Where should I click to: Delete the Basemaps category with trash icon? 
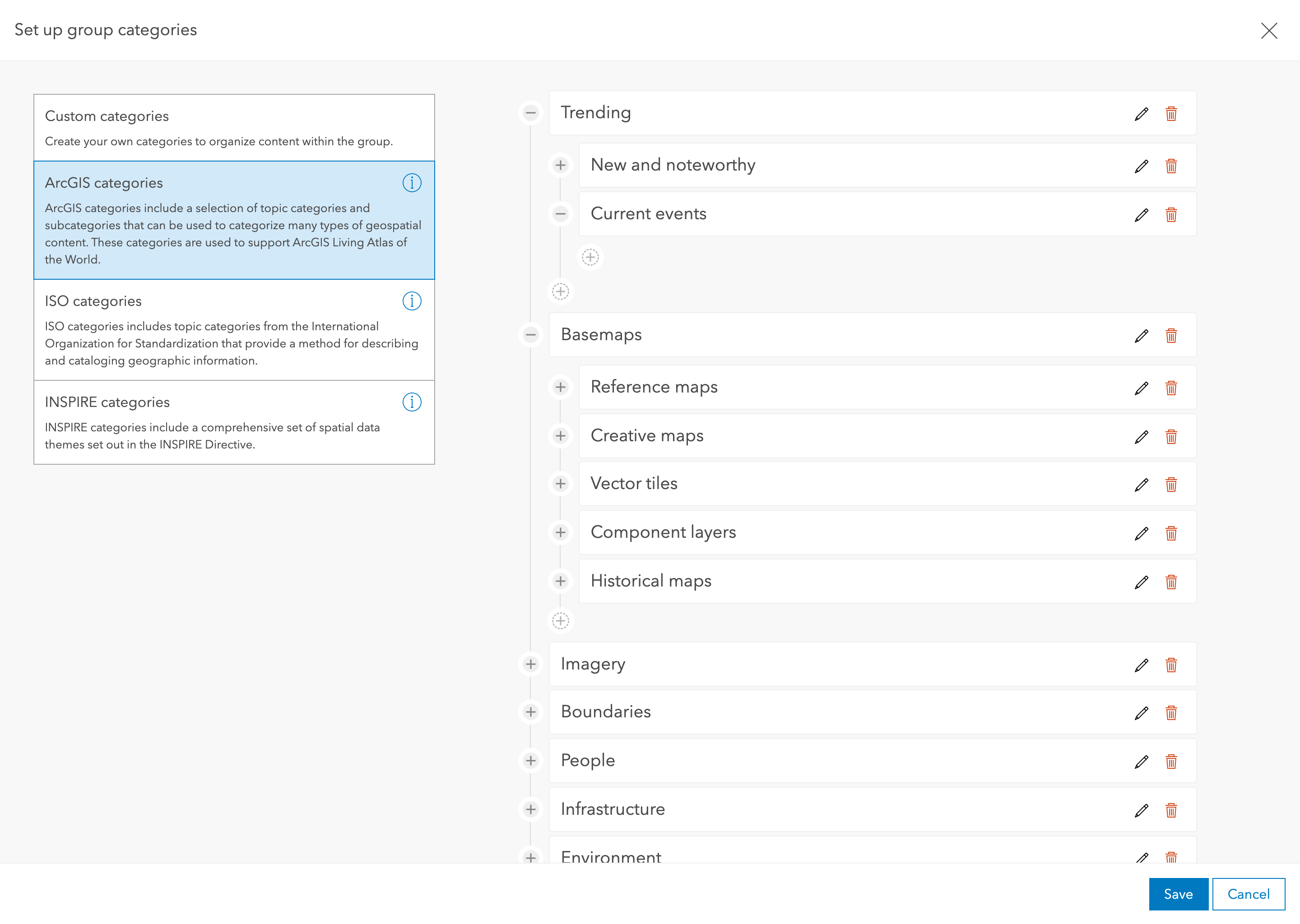point(1171,336)
